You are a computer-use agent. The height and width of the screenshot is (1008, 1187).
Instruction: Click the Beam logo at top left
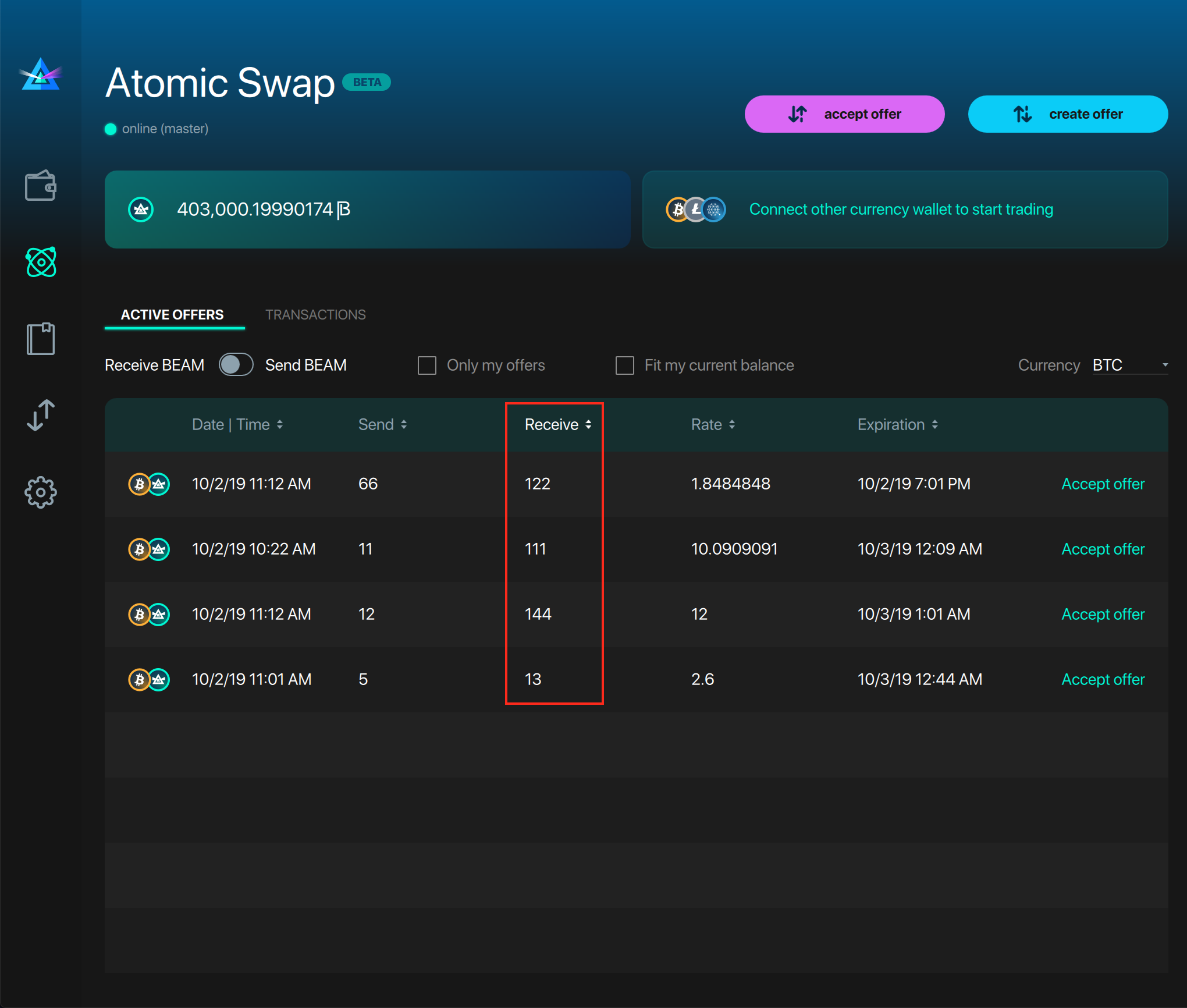click(41, 74)
